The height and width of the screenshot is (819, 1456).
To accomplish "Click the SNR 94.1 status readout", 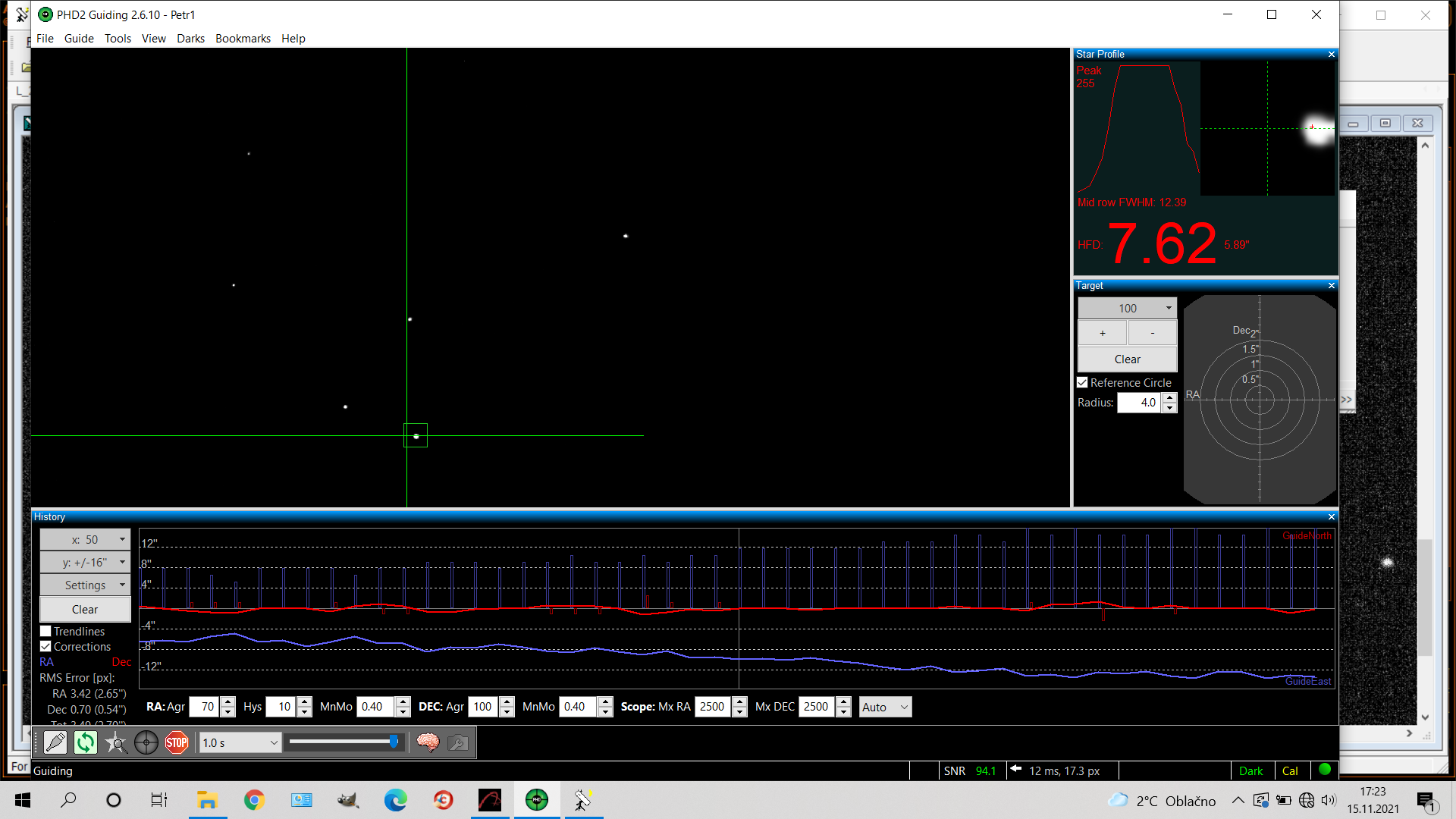I will pos(970,771).
